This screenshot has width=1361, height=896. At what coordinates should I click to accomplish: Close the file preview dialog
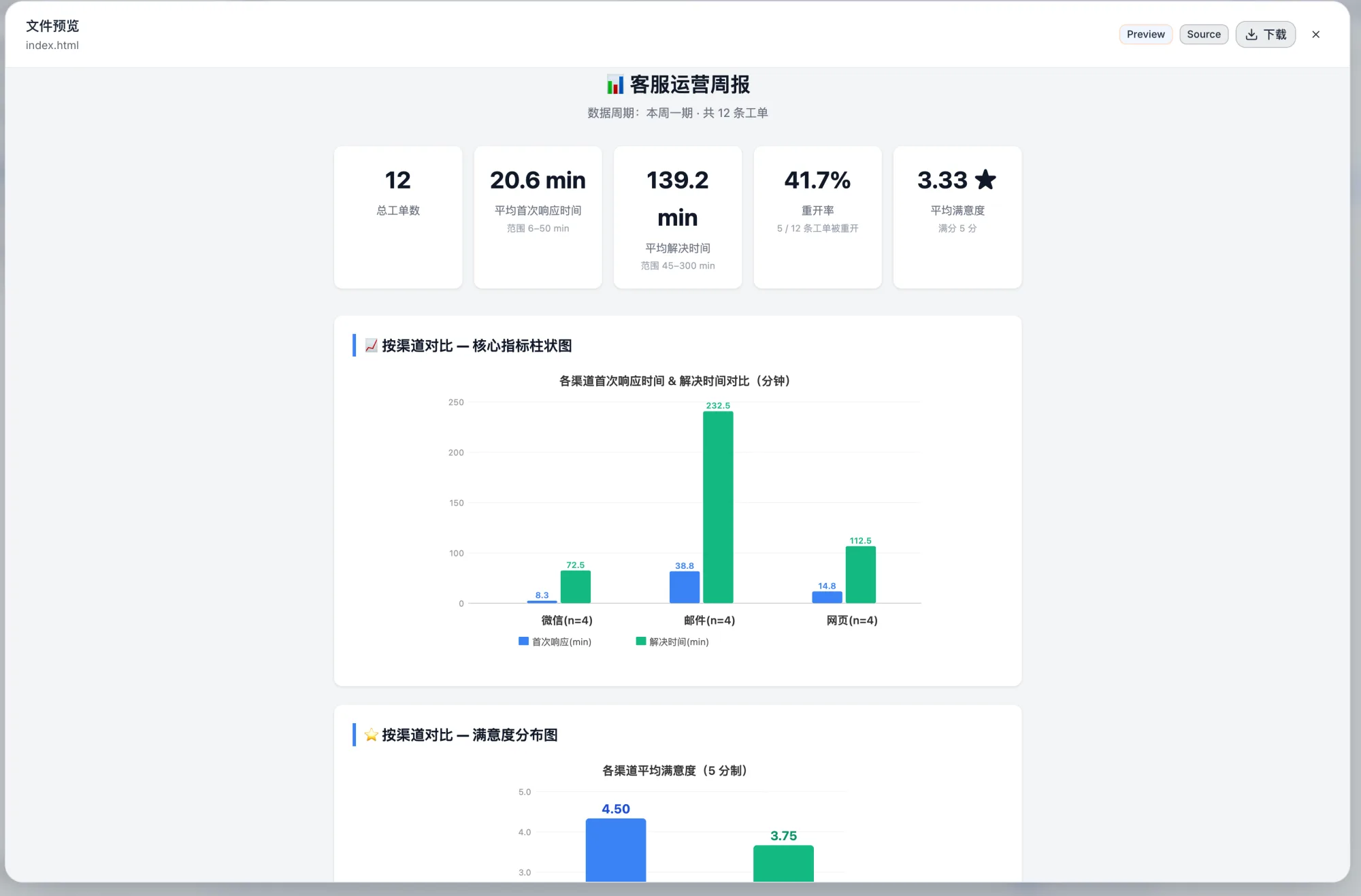tap(1315, 34)
